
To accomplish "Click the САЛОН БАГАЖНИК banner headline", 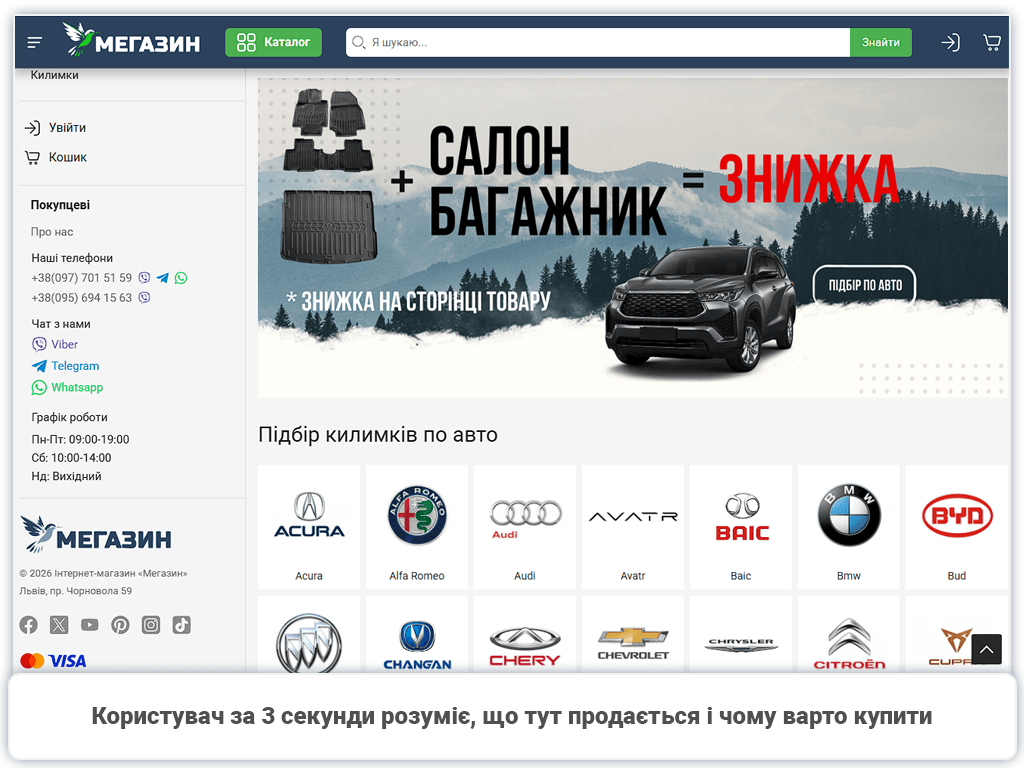I will coord(547,181).
